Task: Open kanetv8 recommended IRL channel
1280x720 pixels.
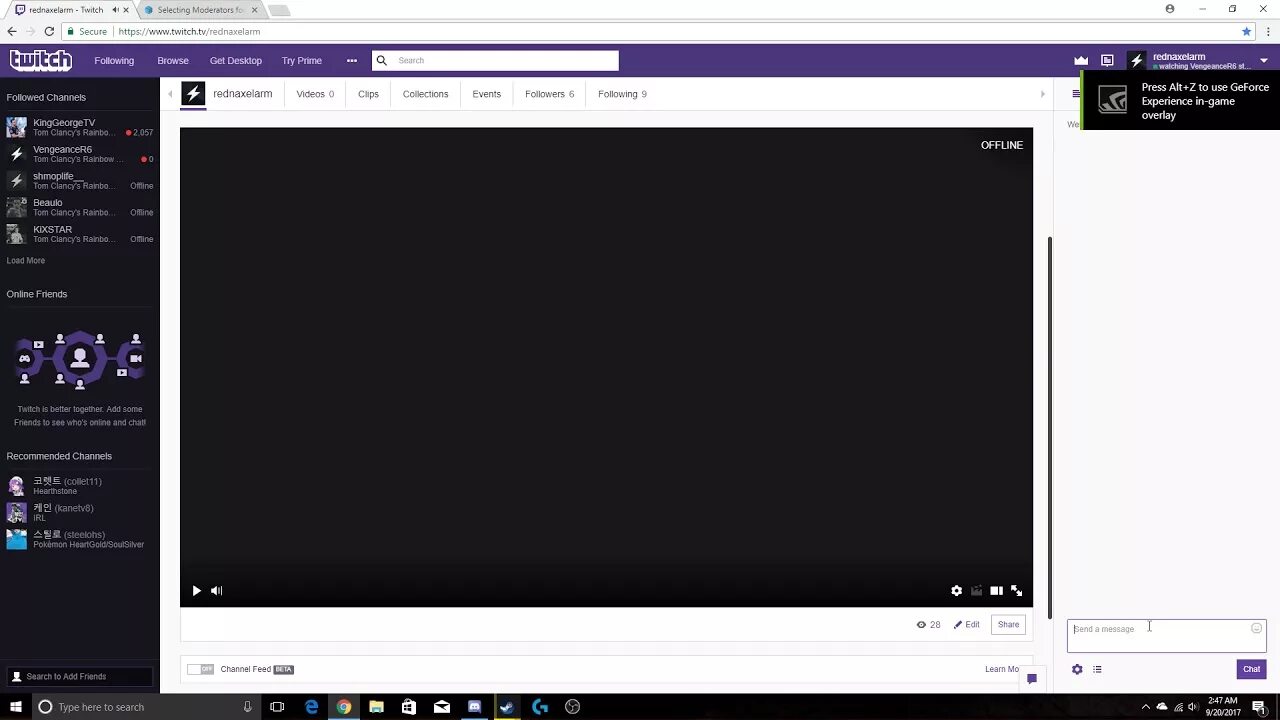Action: click(79, 512)
